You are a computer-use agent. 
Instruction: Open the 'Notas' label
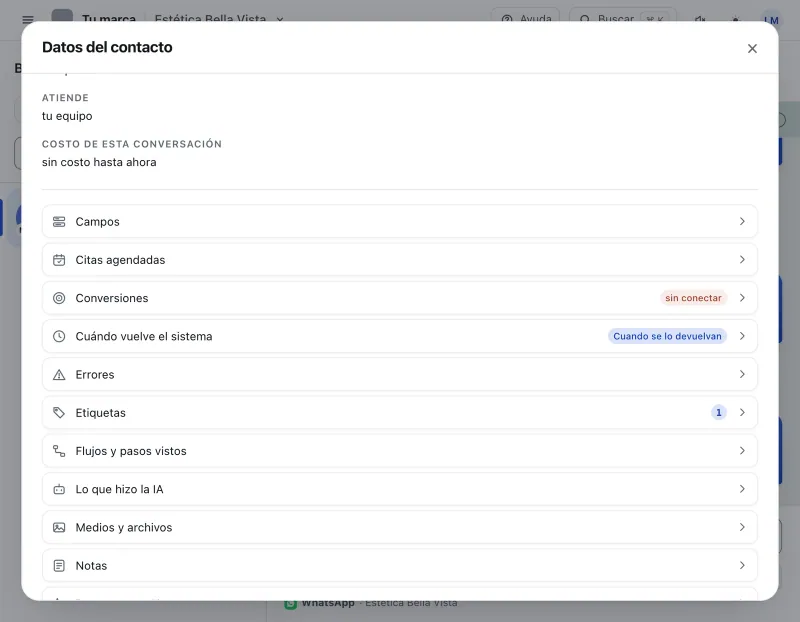click(91, 566)
